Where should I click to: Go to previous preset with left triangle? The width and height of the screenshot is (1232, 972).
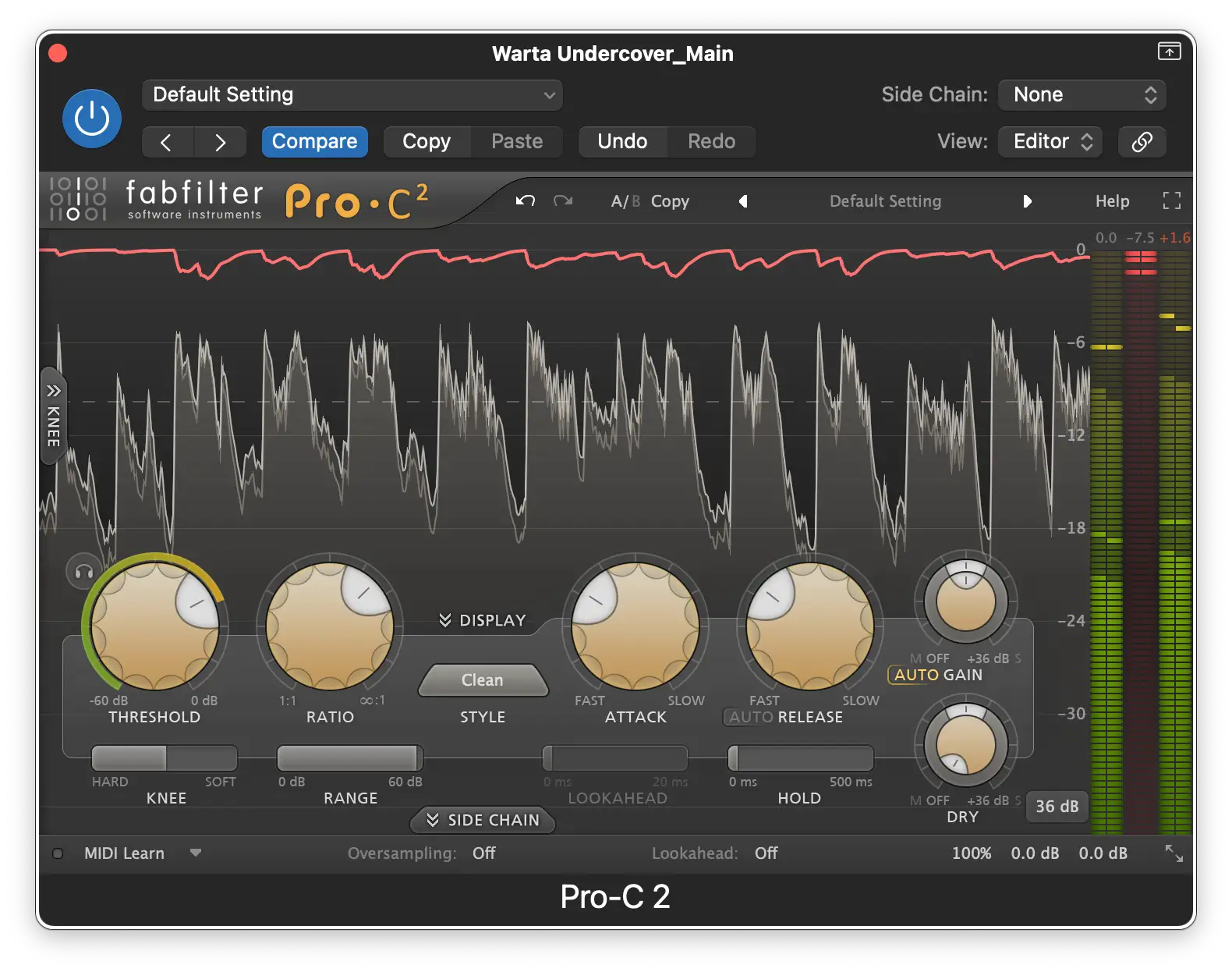coord(743,201)
